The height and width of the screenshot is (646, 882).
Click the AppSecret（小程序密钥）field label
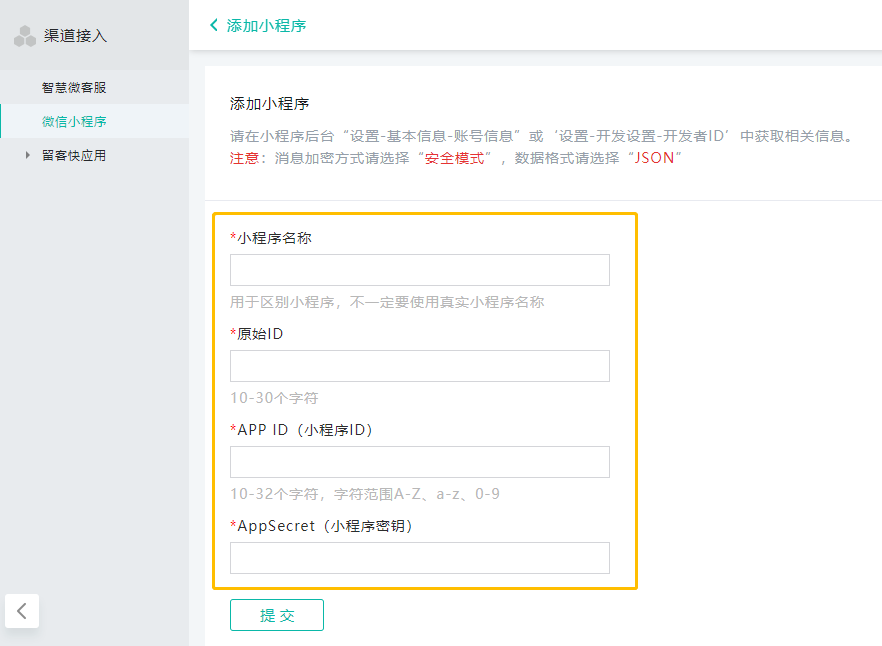click(325, 526)
